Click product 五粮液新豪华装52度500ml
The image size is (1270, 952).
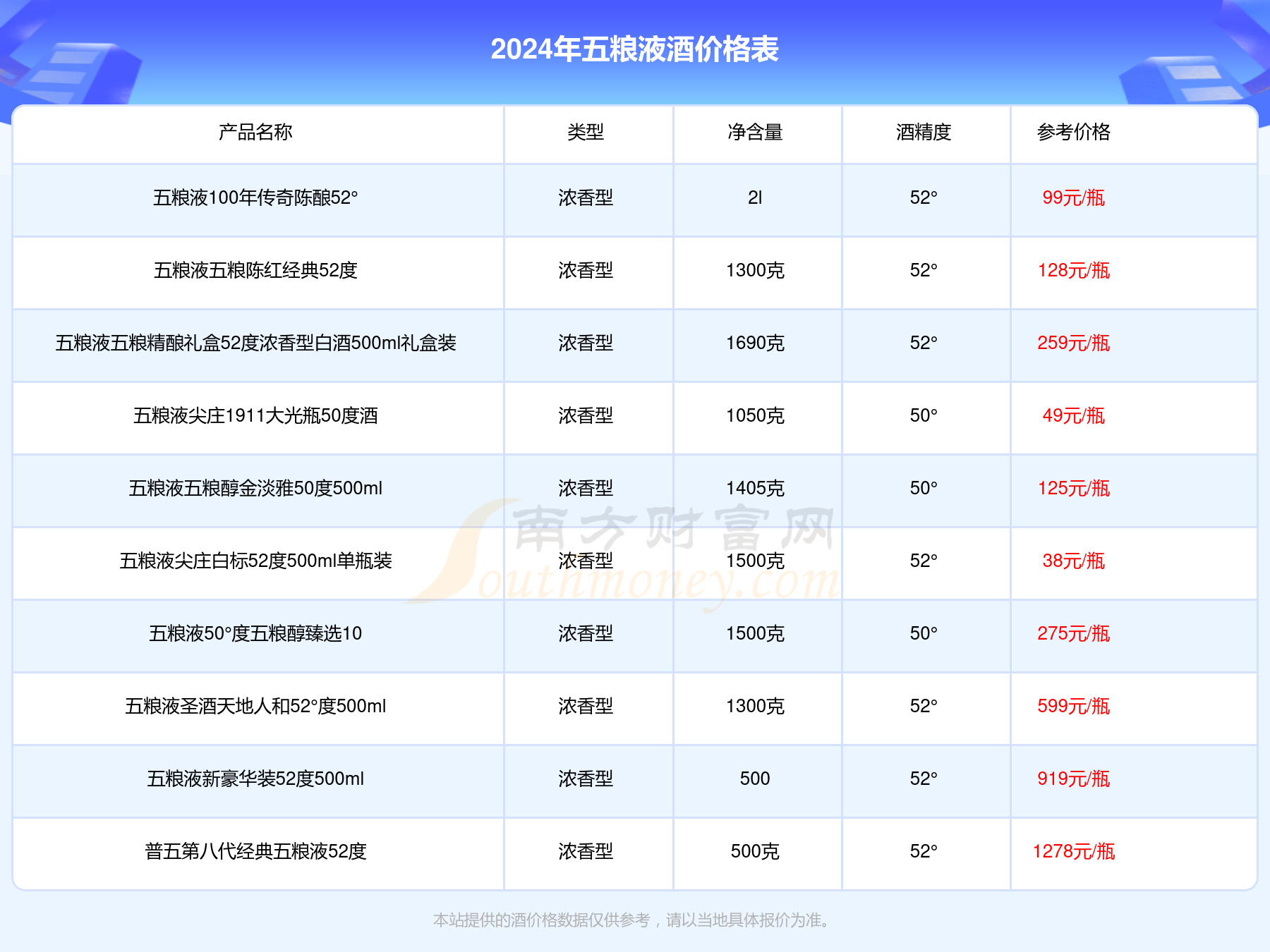click(255, 779)
